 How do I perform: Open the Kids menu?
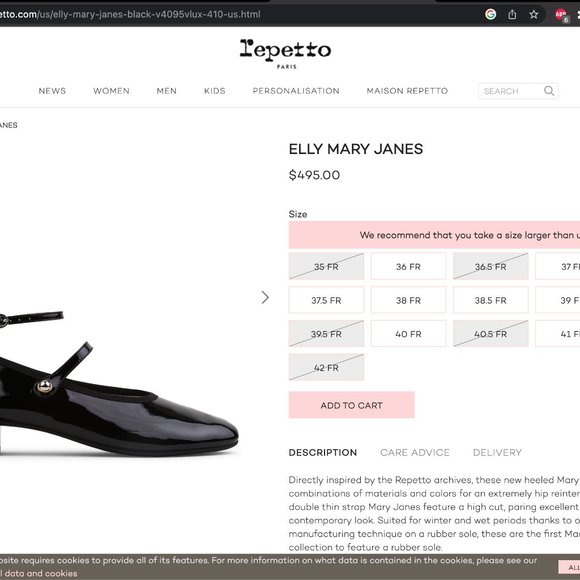[x=215, y=91]
